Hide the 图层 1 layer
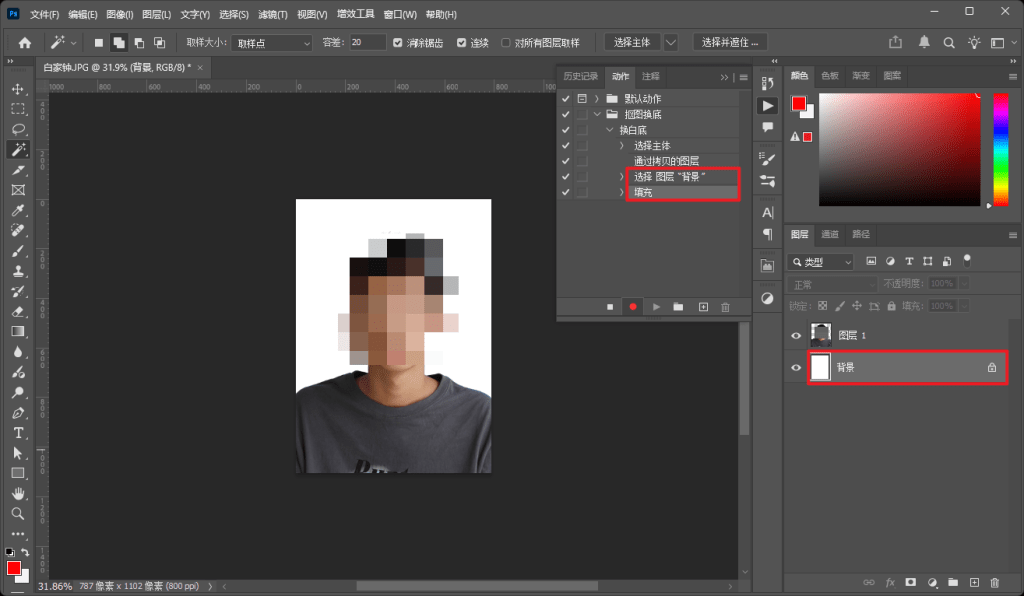1024x596 pixels. tap(795, 335)
